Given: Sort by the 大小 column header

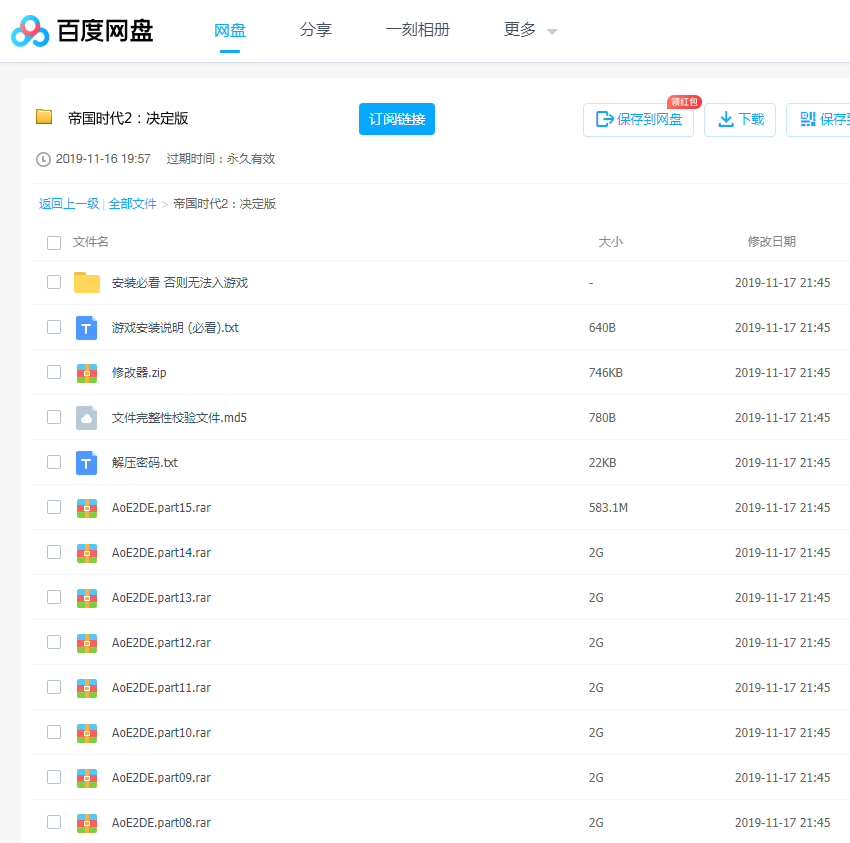Looking at the screenshot, I should coord(610,242).
